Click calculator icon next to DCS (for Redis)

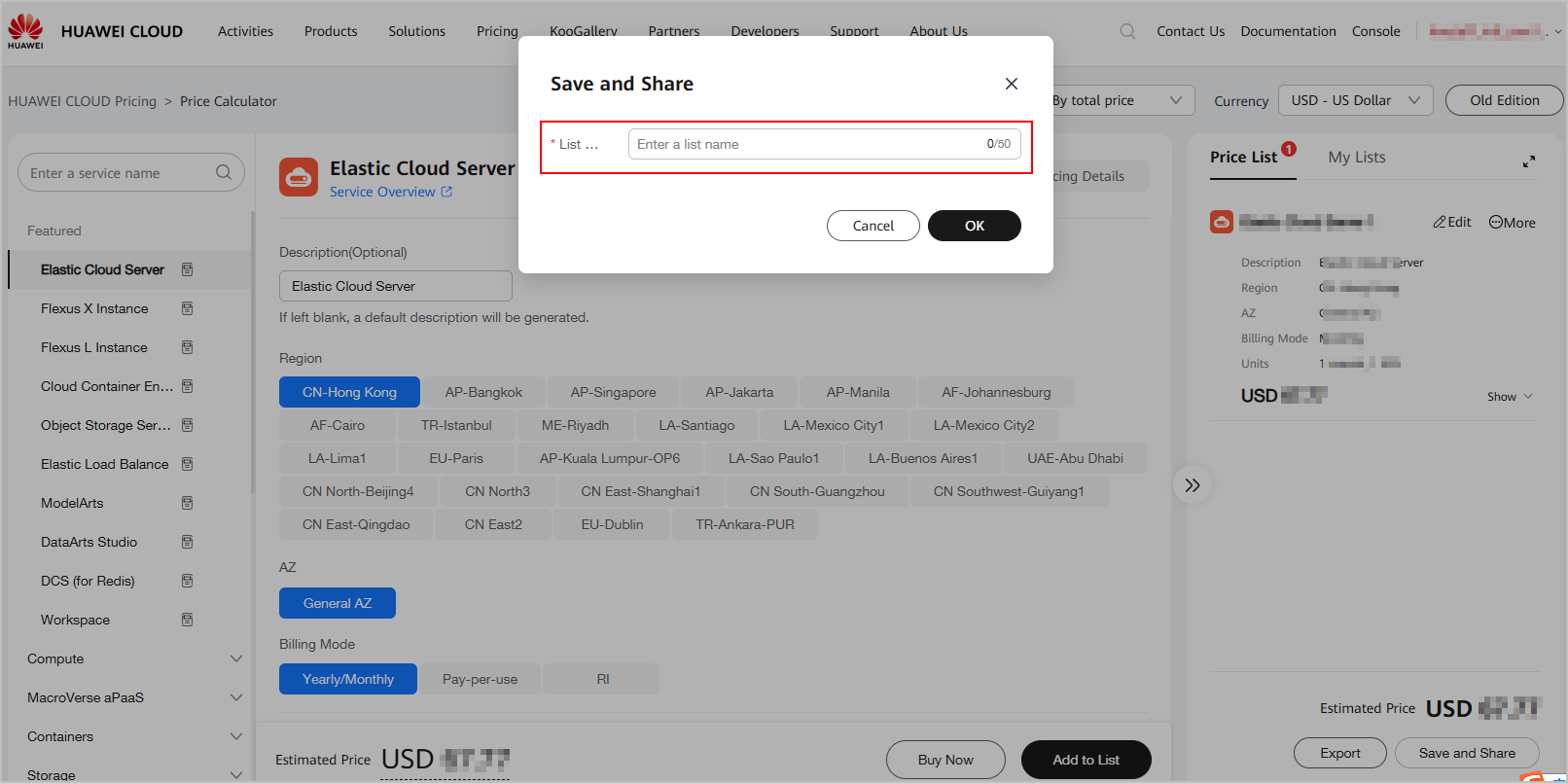pos(188,581)
